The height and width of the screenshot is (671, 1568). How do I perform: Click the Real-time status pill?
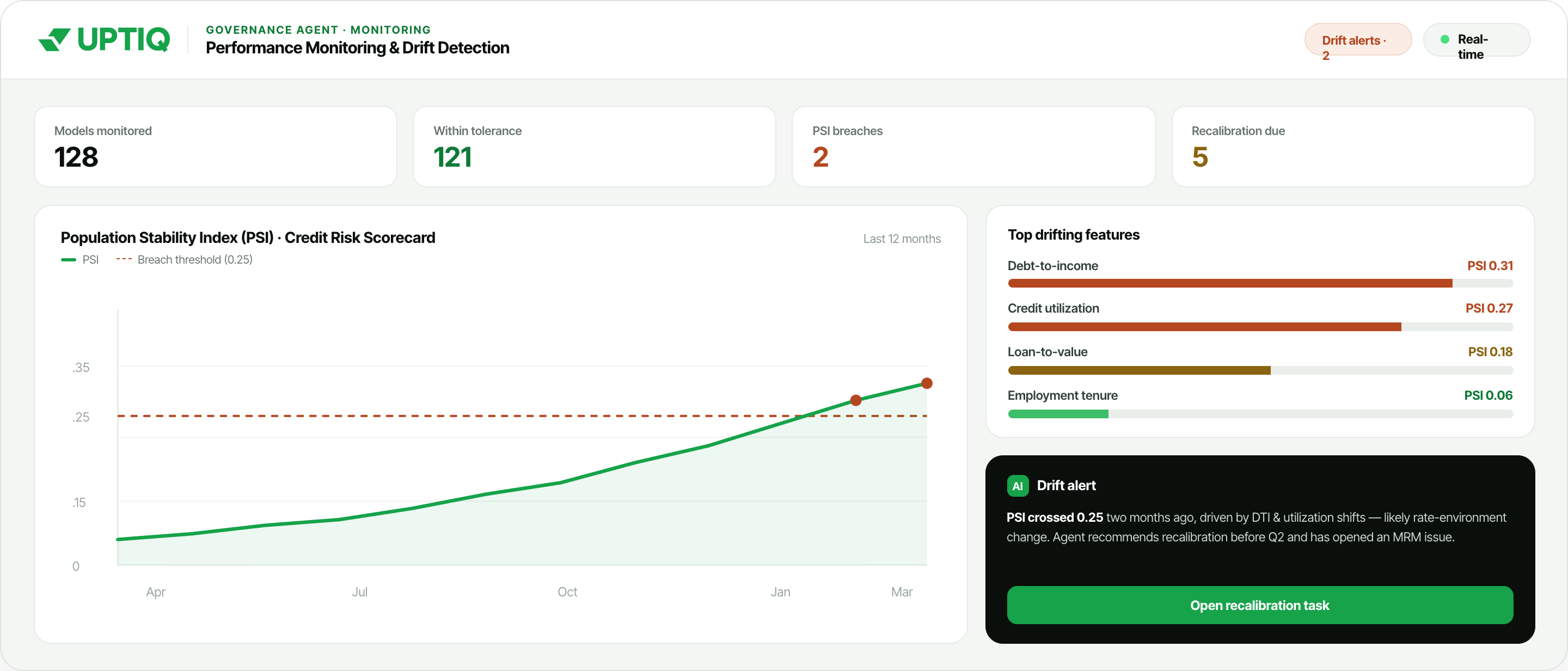pyautogui.click(x=1476, y=40)
